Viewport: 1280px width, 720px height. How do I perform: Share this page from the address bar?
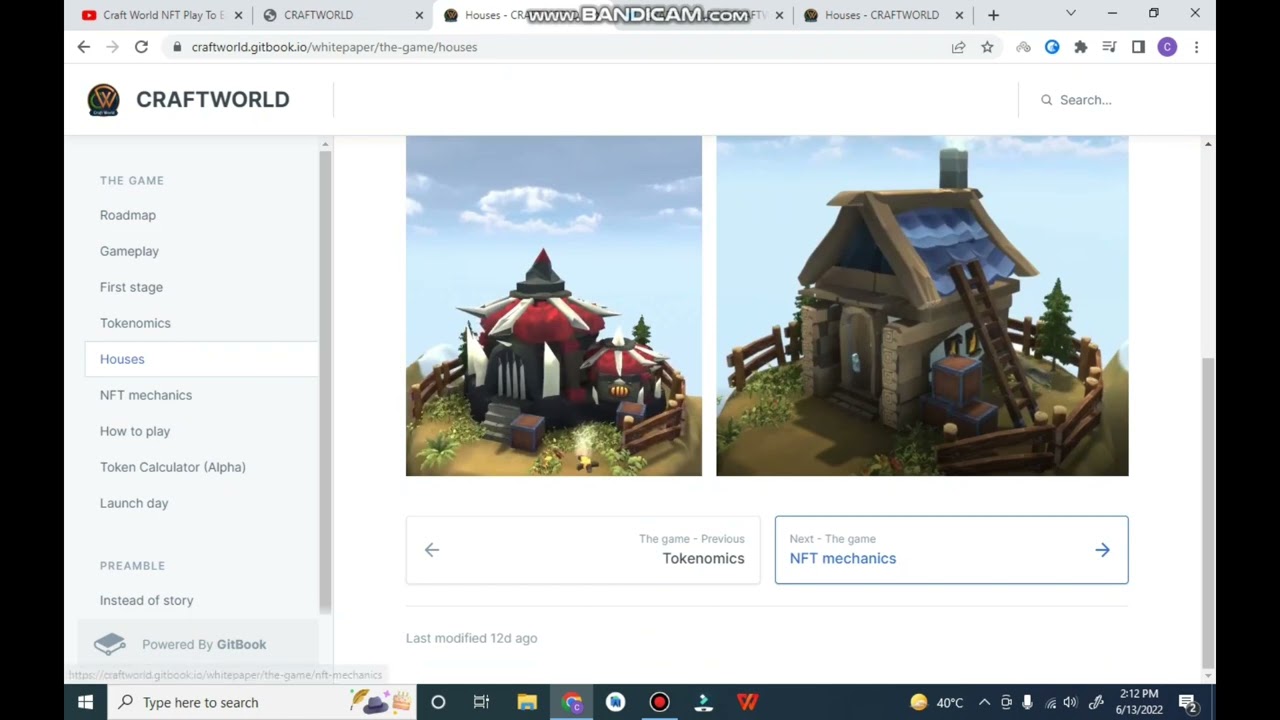coord(958,47)
